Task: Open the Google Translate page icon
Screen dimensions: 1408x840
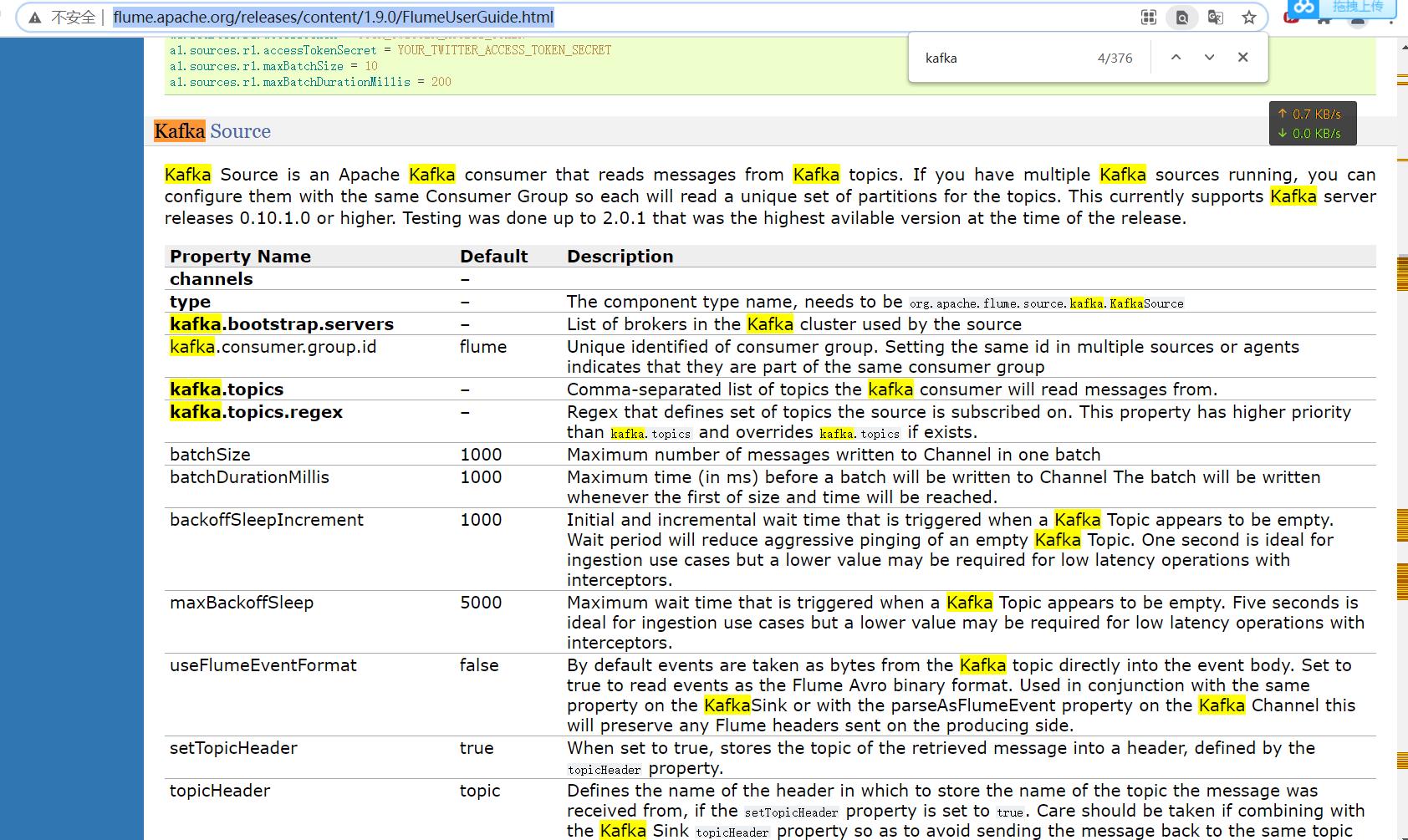Action: (x=1216, y=17)
